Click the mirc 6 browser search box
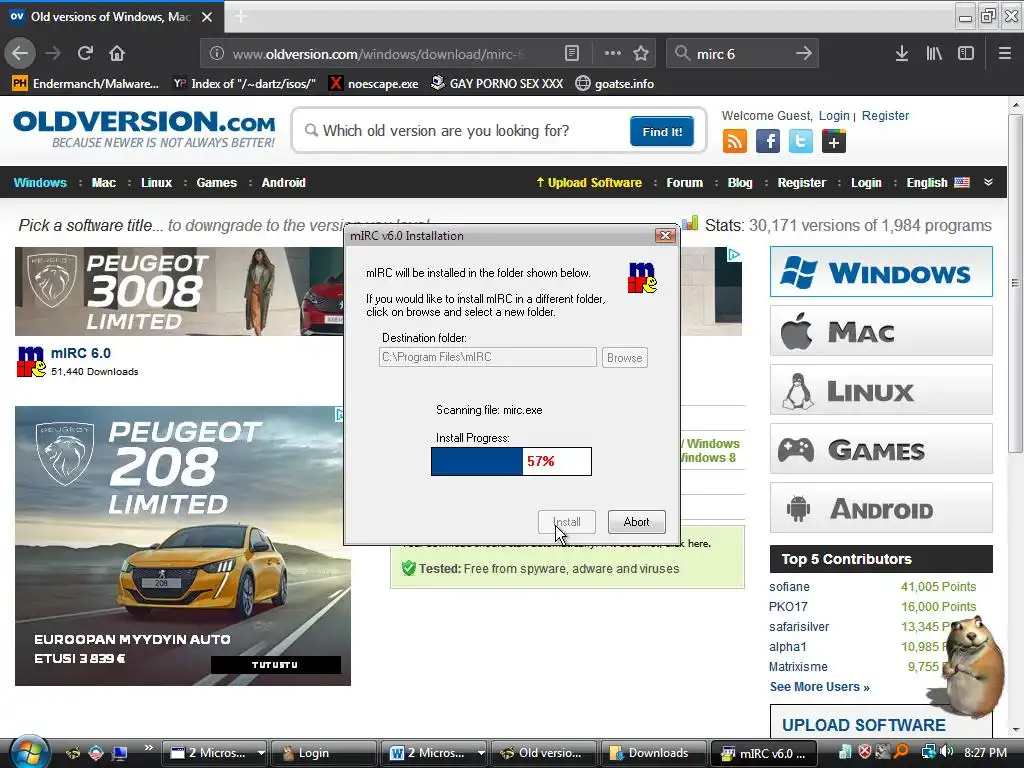The width and height of the screenshot is (1024, 768). tap(742, 54)
